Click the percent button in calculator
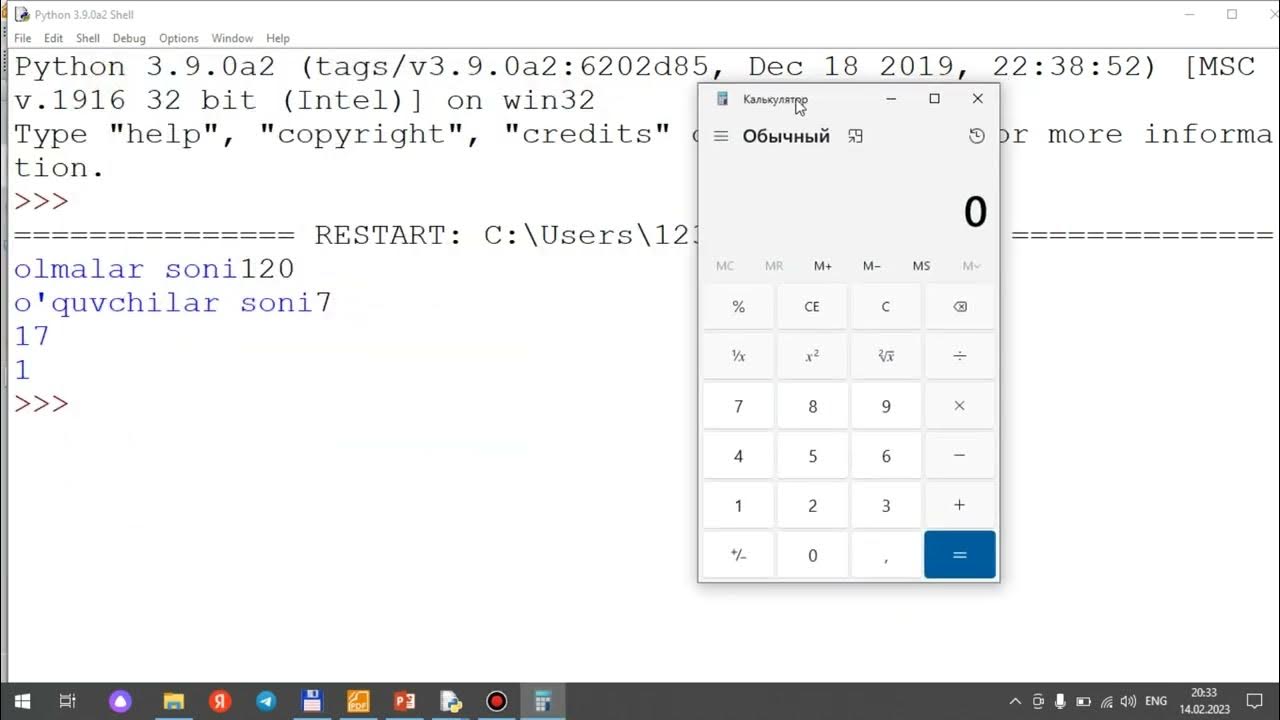The image size is (1280, 720). click(x=738, y=307)
